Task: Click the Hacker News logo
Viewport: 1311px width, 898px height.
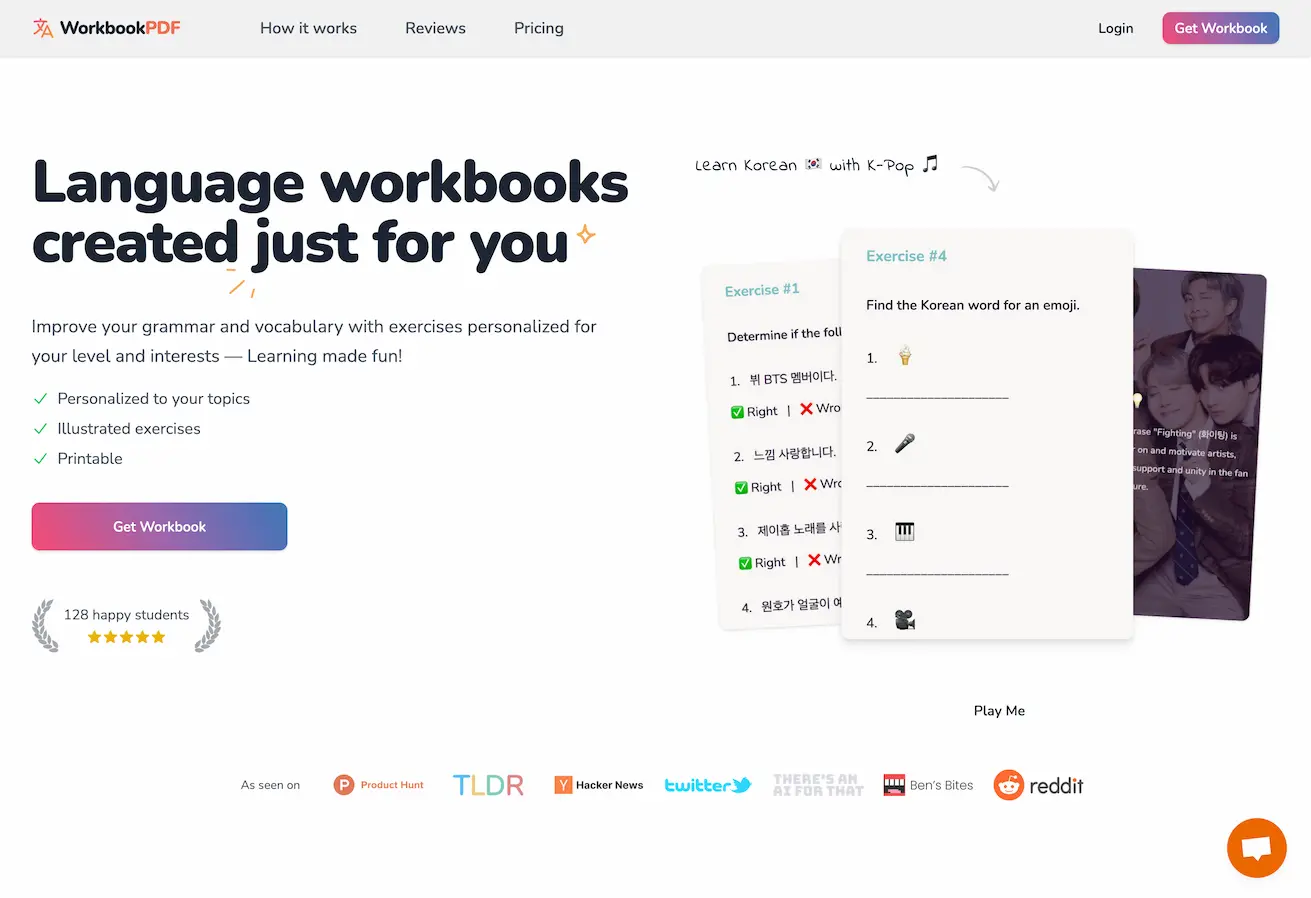Action: [599, 785]
